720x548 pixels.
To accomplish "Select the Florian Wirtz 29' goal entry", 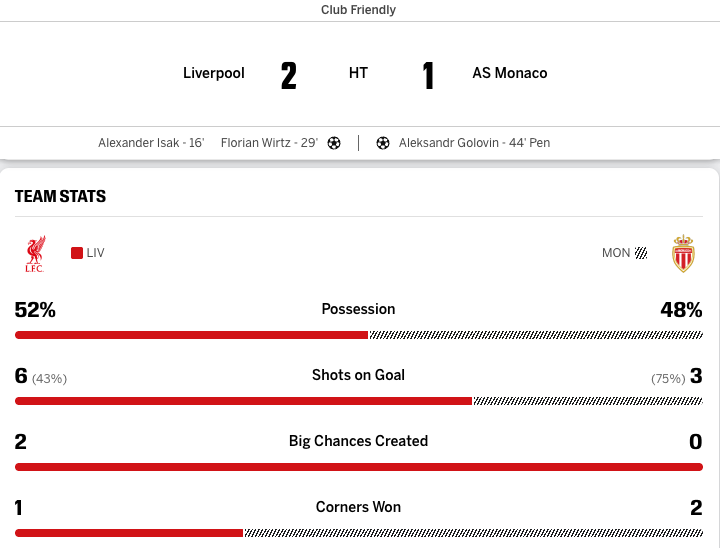I will (x=269, y=143).
